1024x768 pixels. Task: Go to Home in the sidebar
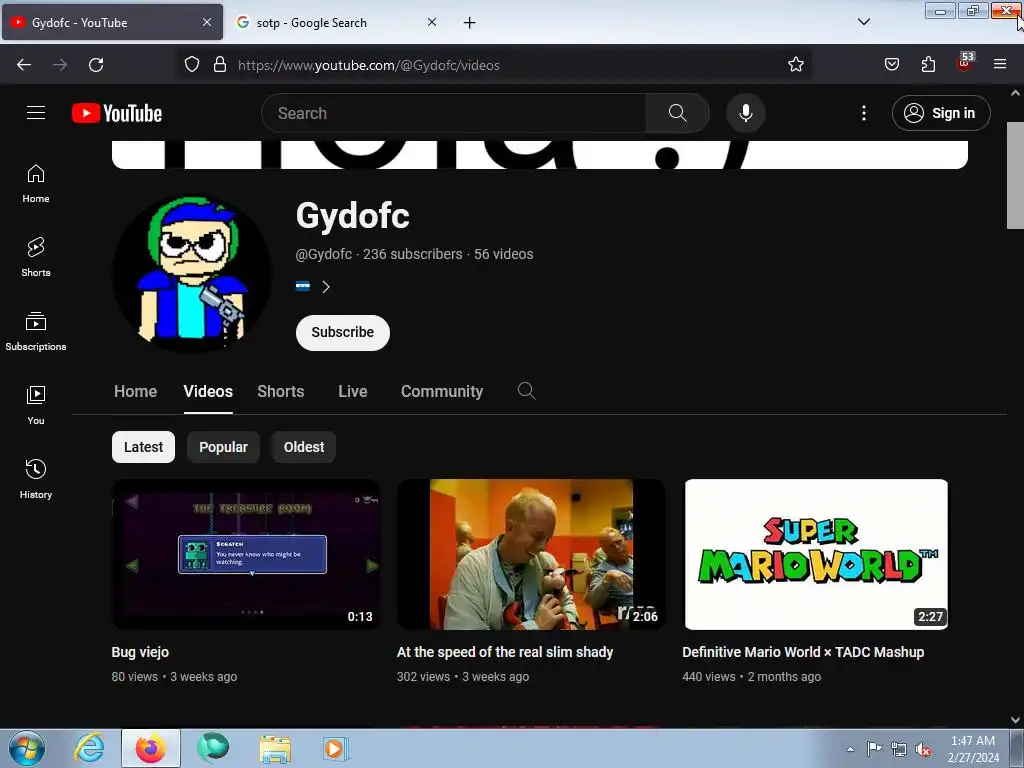click(36, 184)
